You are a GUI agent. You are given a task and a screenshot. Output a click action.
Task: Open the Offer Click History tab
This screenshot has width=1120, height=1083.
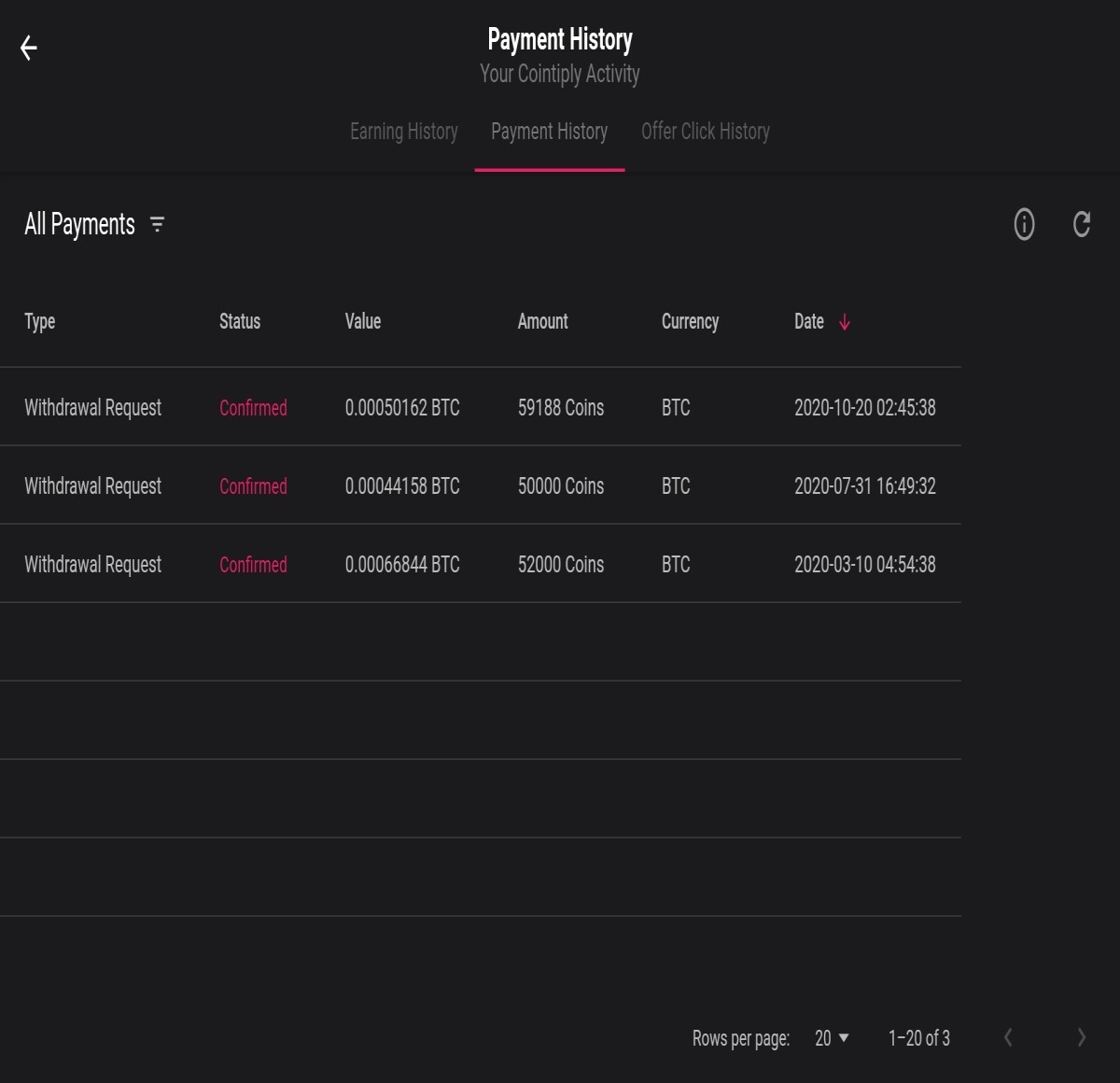[706, 132]
